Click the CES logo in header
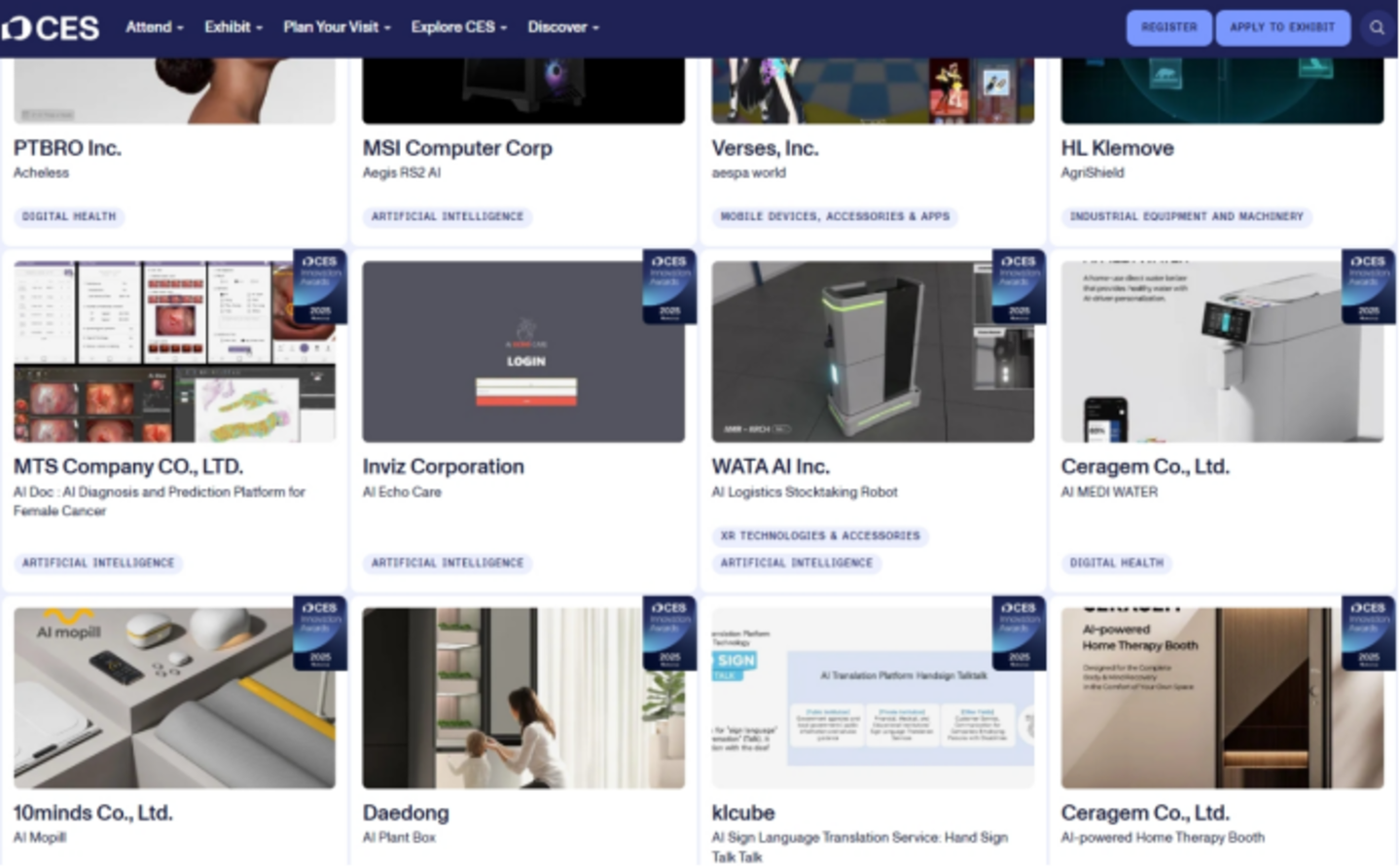 tap(51, 28)
